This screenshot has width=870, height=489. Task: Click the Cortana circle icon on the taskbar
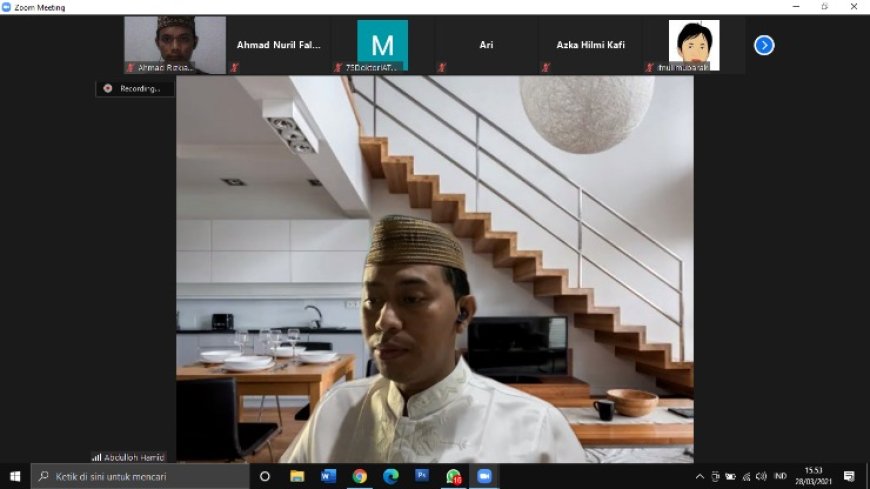click(x=265, y=476)
